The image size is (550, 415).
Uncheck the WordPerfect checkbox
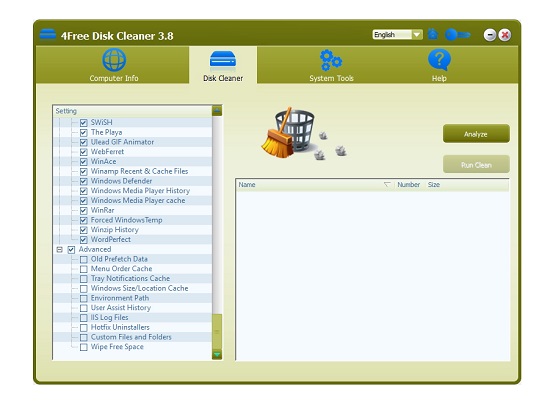[x=83, y=240]
